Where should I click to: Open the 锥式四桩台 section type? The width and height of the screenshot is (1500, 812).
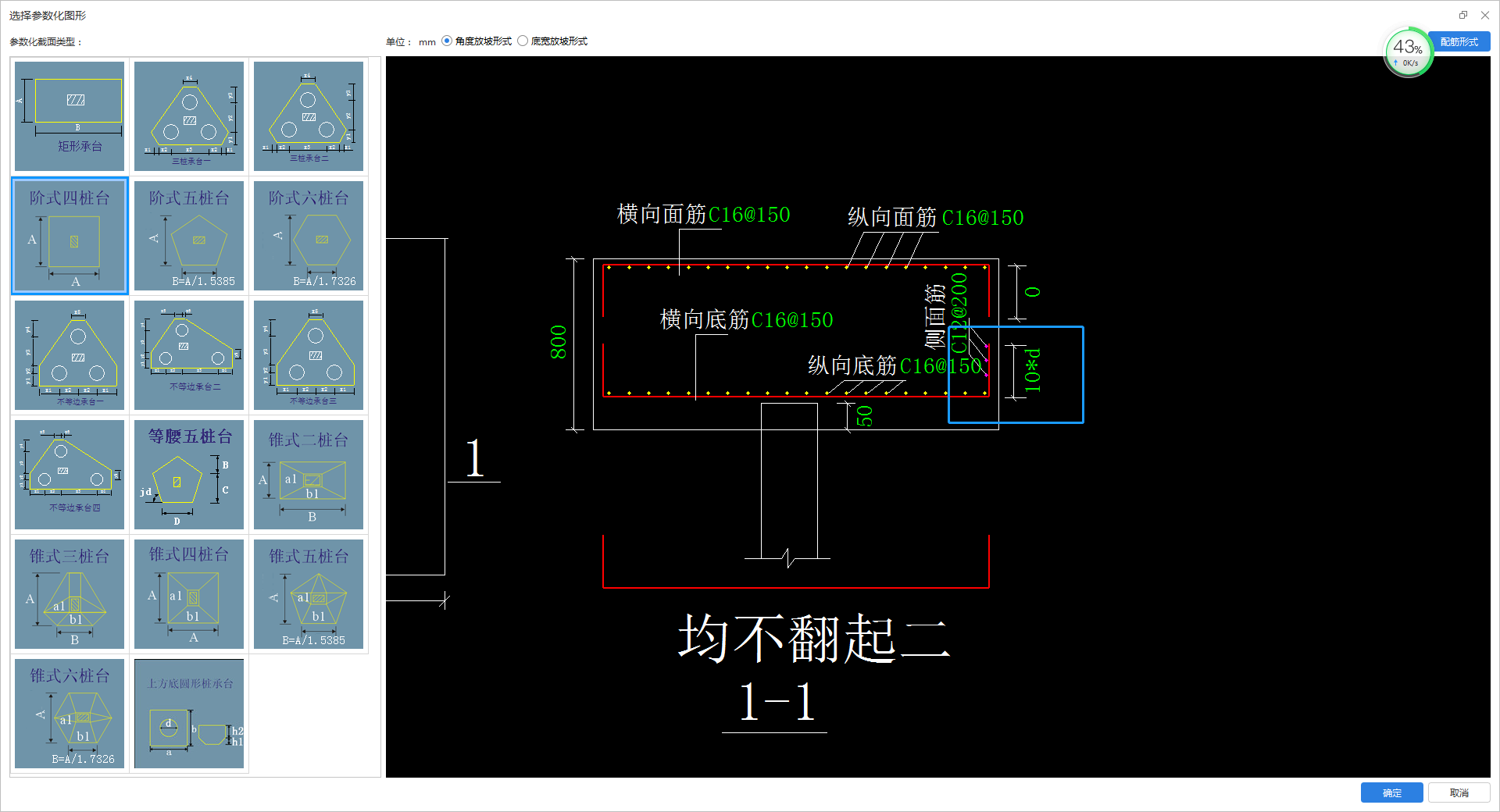pyautogui.click(x=189, y=594)
